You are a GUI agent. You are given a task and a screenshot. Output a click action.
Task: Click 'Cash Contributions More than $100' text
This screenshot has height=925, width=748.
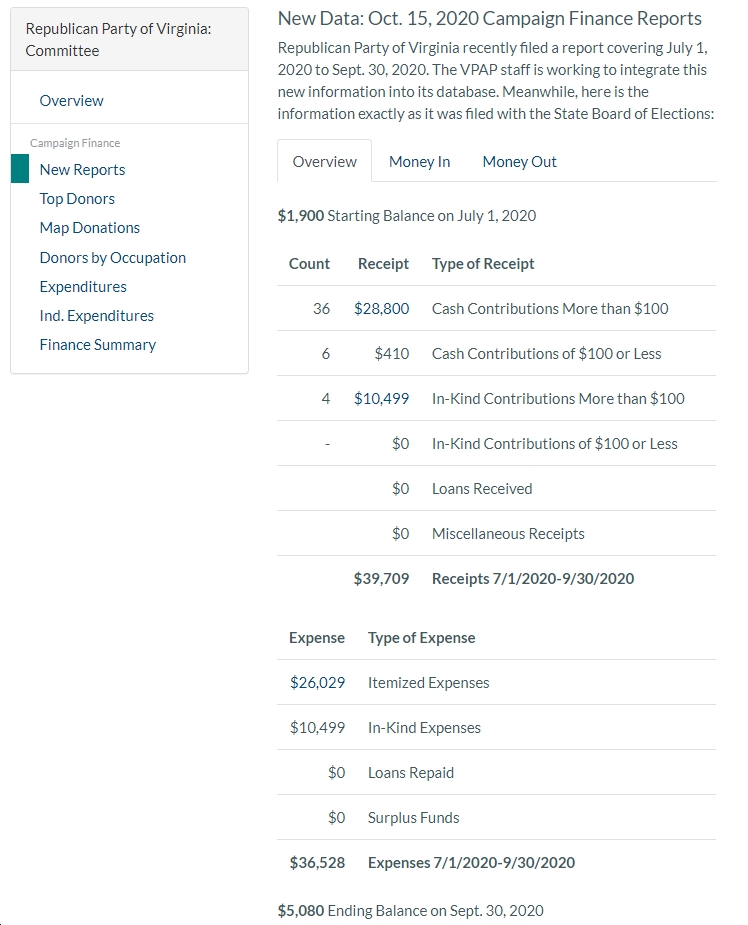550,309
